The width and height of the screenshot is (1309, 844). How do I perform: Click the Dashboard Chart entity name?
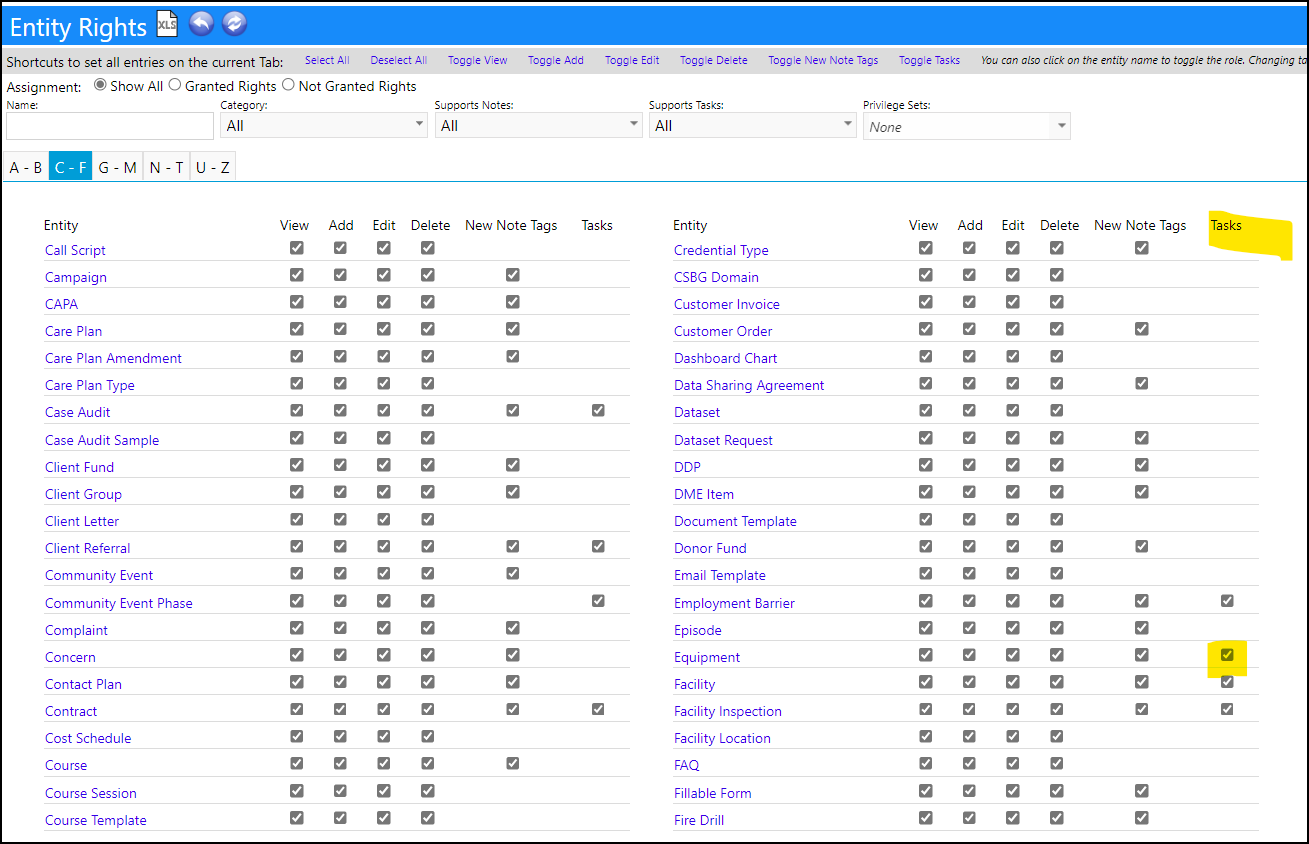[725, 358]
